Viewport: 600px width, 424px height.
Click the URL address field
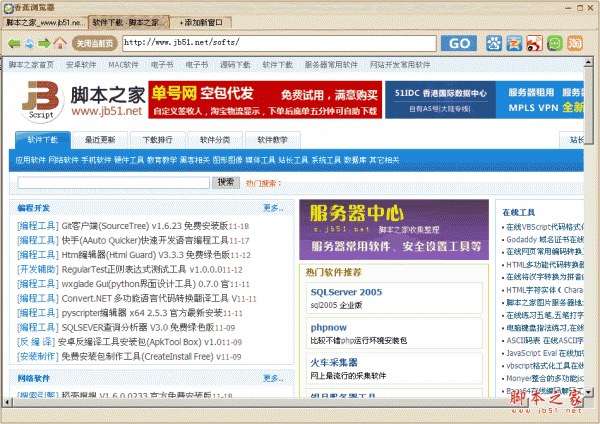279,43
